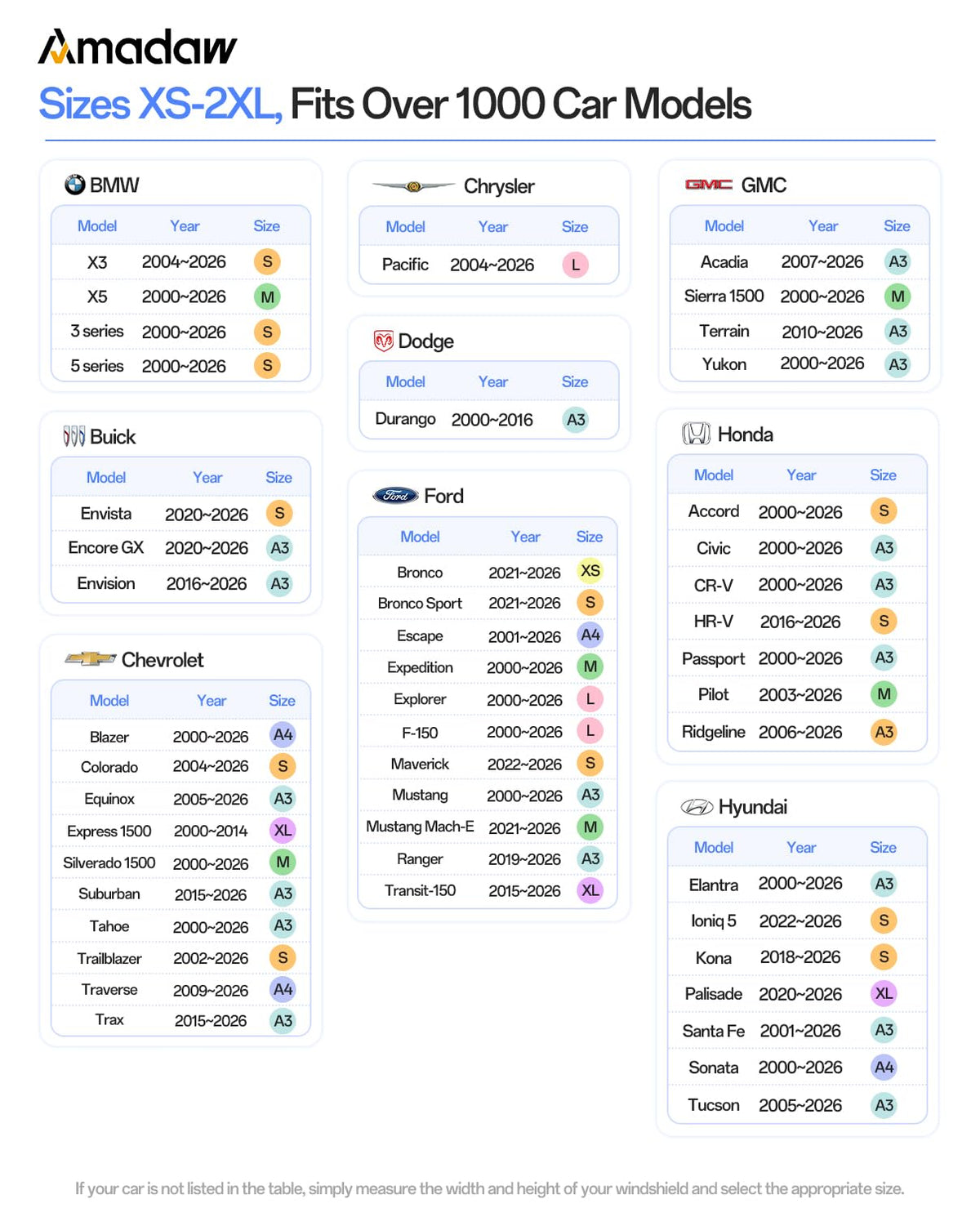Click the 'Santa Fe' model cell

[713, 1031]
